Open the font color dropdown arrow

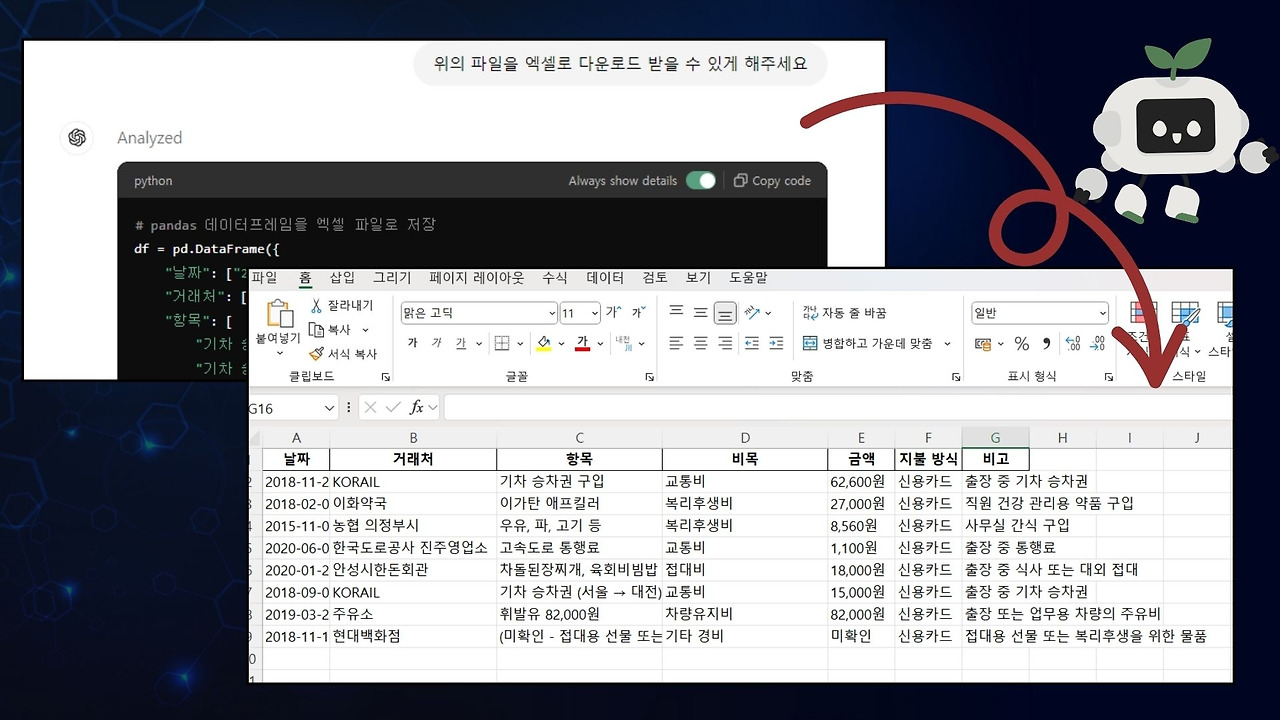point(600,344)
